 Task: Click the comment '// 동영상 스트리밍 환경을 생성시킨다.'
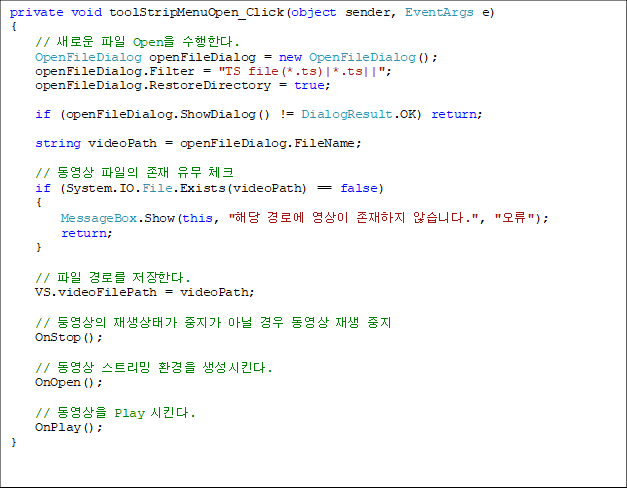click(x=154, y=367)
